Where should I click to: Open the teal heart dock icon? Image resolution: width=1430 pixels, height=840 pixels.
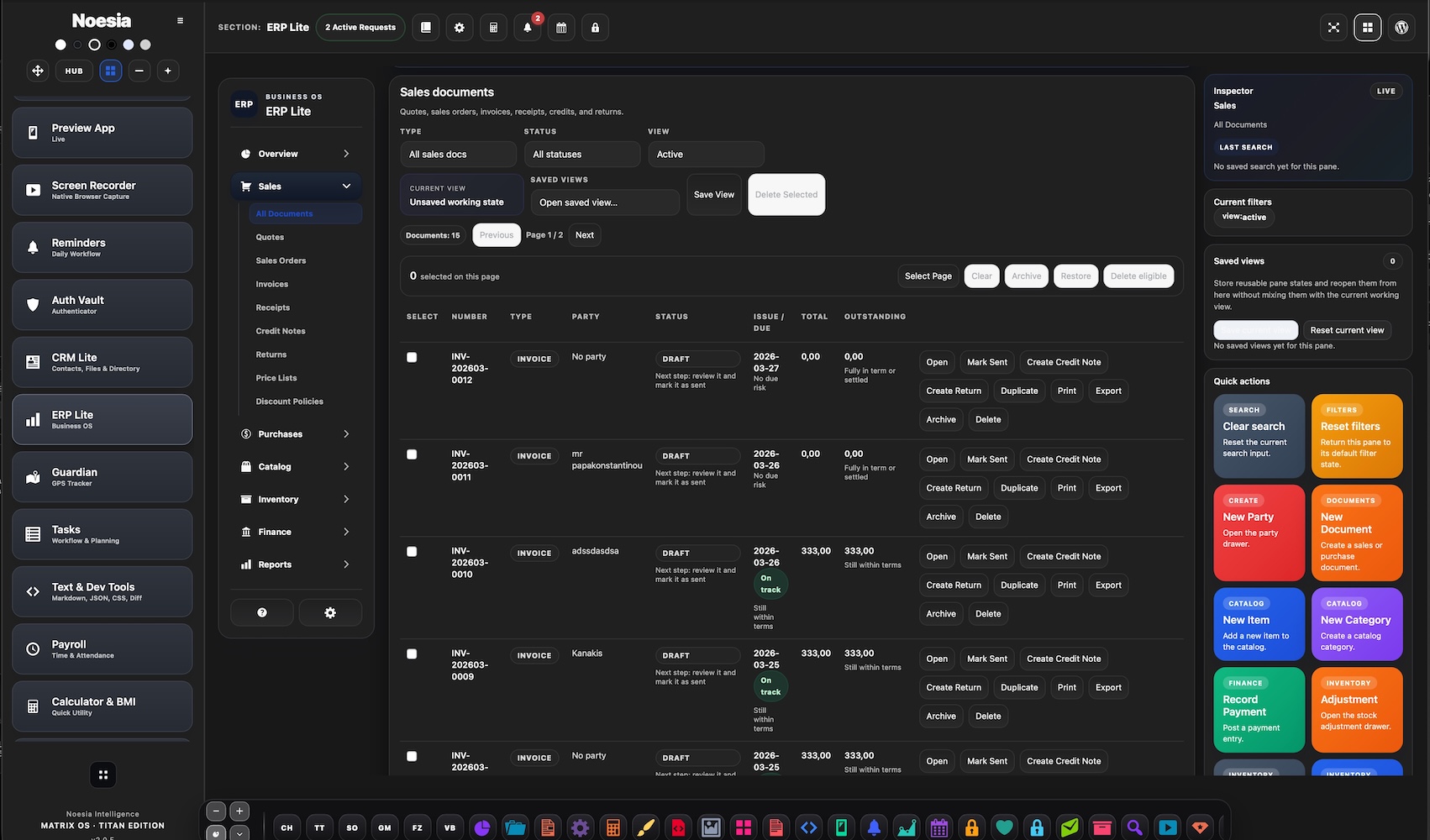1004,827
